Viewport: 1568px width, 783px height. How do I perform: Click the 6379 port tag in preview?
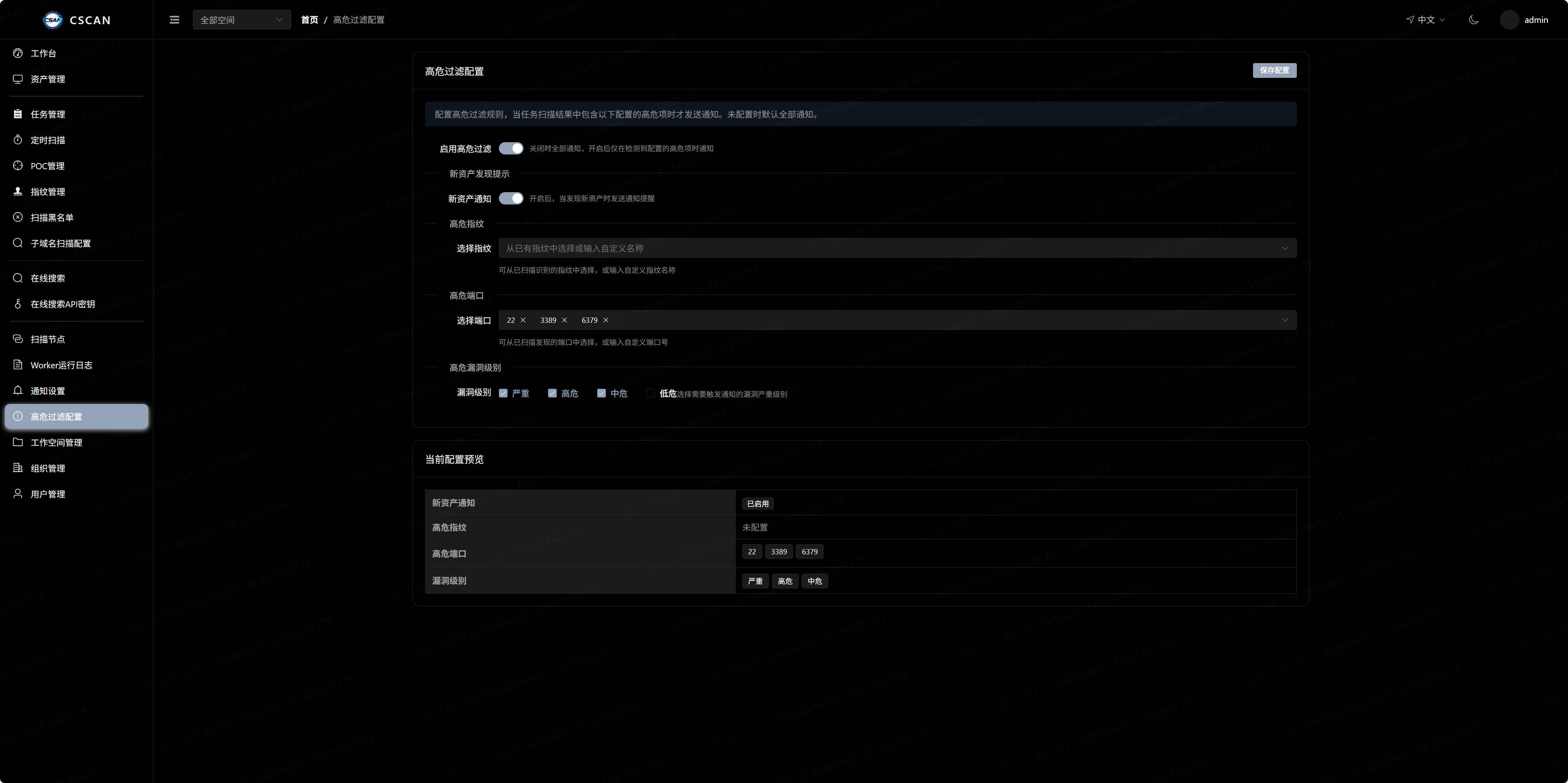tap(809, 552)
